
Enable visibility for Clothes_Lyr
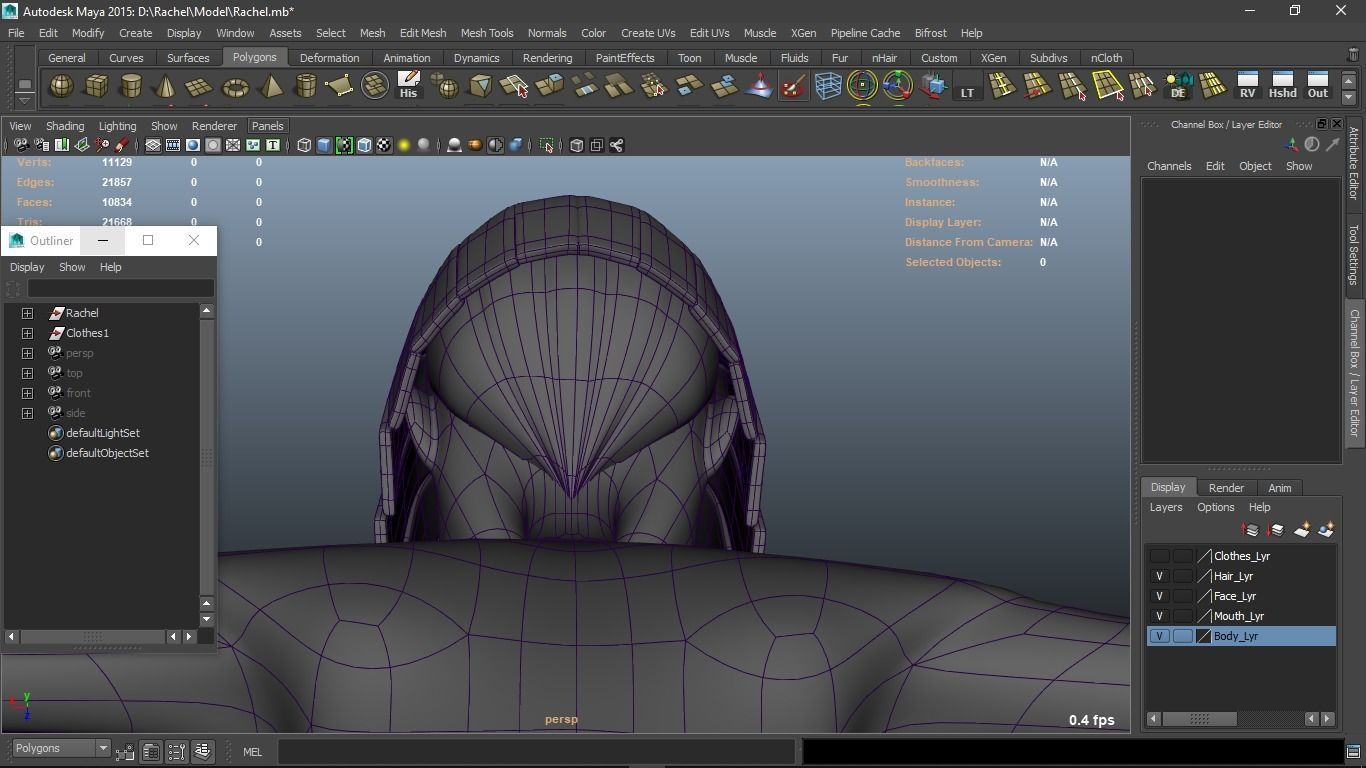coord(1159,556)
